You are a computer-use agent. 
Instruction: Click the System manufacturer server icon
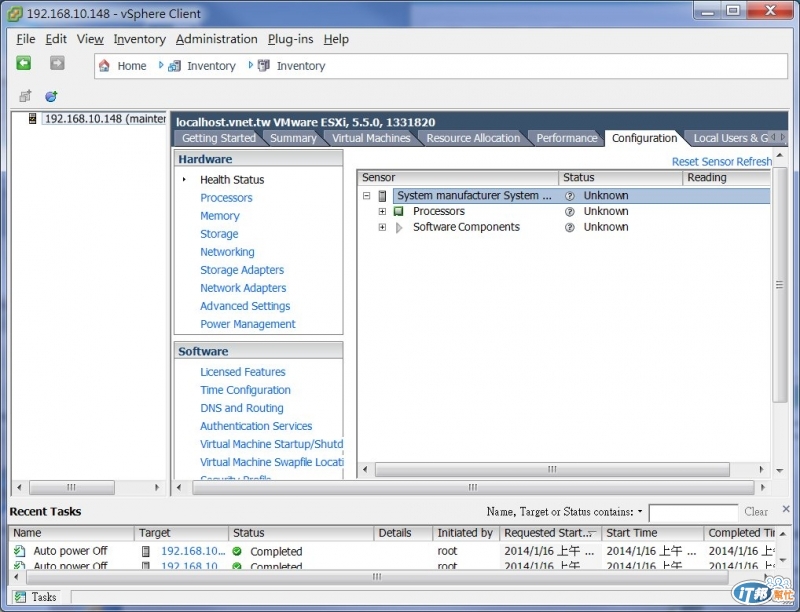click(x=382, y=196)
